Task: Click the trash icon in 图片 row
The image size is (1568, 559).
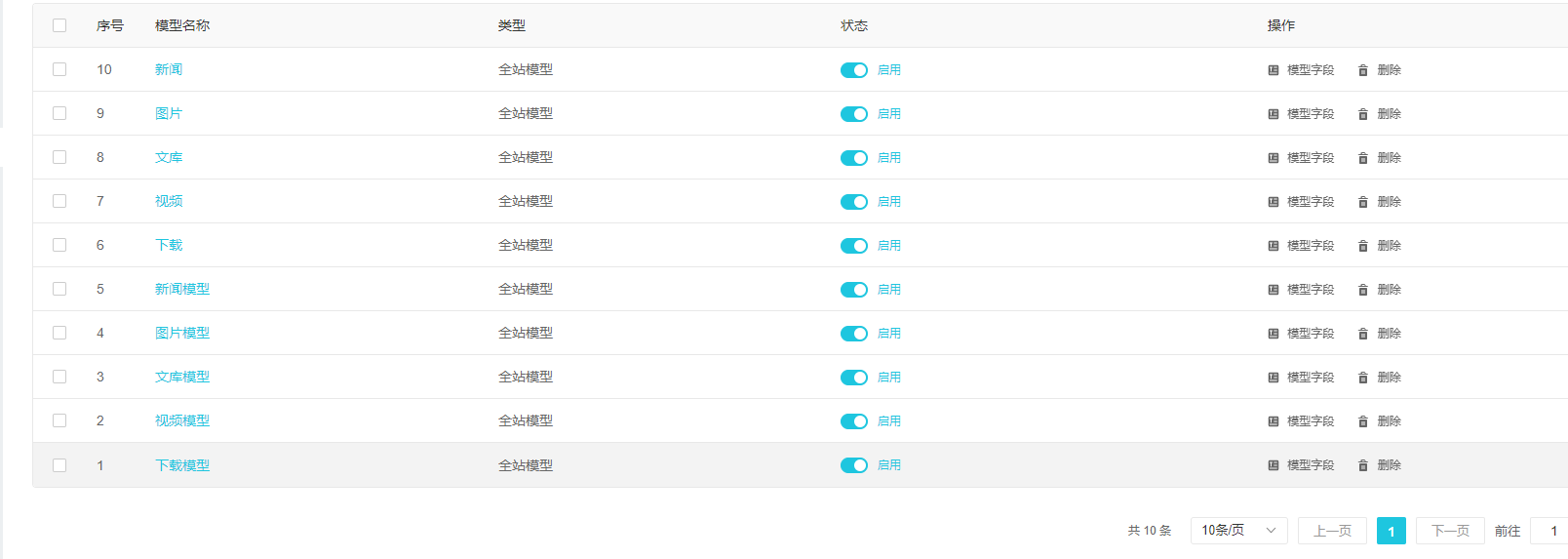Action: (x=1362, y=114)
